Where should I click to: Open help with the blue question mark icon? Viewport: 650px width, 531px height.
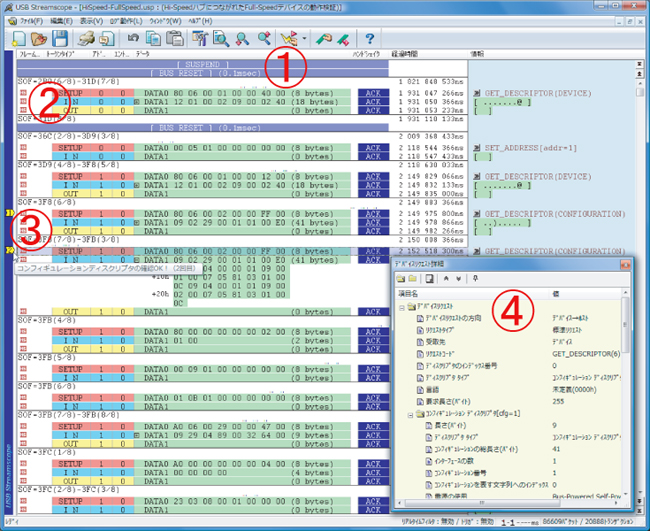(369, 39)
